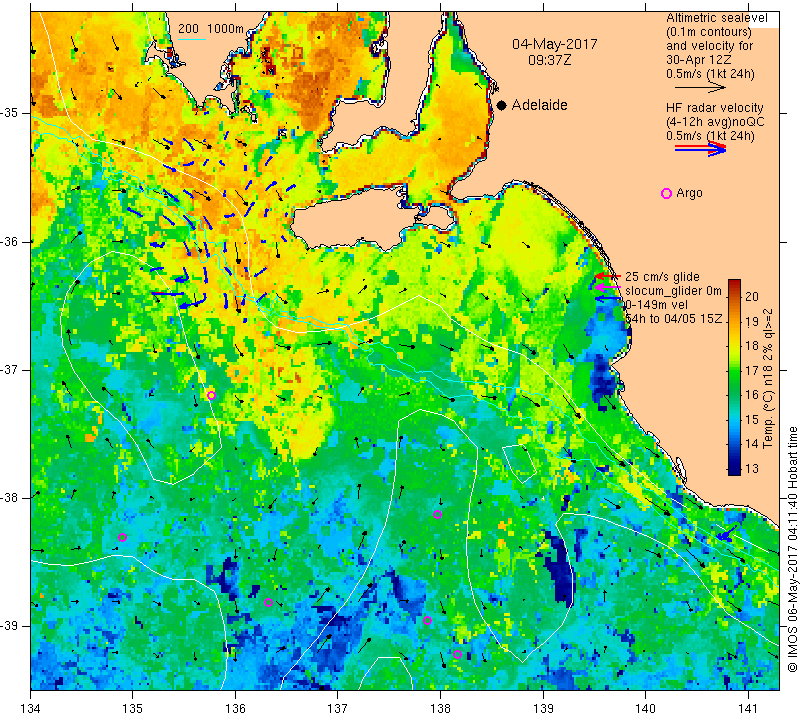Screen dimensions: 800x720
Task: Click the vertical 'Temp. (°C) n18 2% ql>=2' label
Action: pyautogui.click(x=768, y=378)
